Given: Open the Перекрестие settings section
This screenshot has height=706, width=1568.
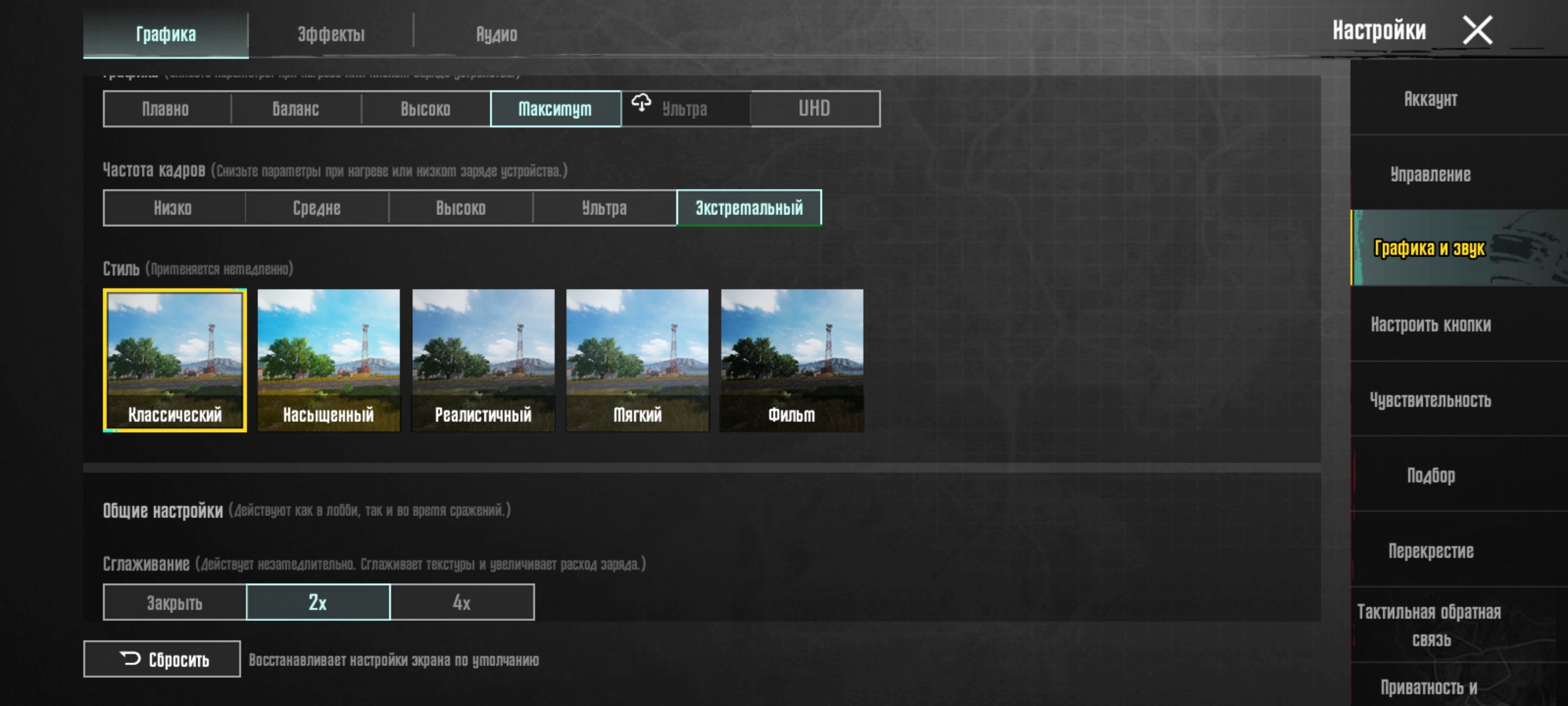Looking at the screenshot, I should pyautogui.click(x=1430, y=551).
